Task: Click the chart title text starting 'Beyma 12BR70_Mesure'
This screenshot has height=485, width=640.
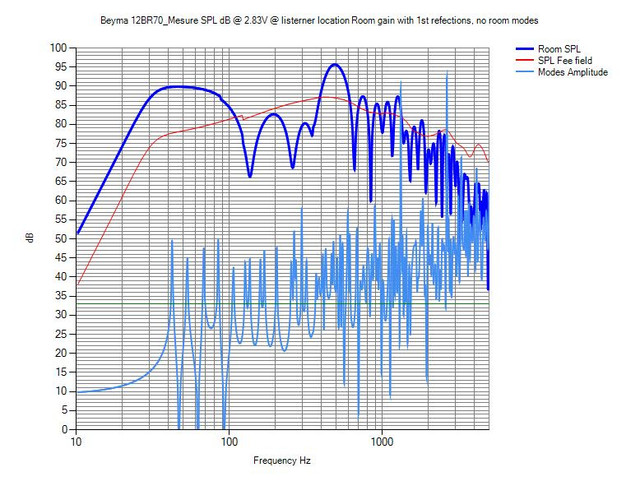Action: pyautogui.click(x=319, y=20)
